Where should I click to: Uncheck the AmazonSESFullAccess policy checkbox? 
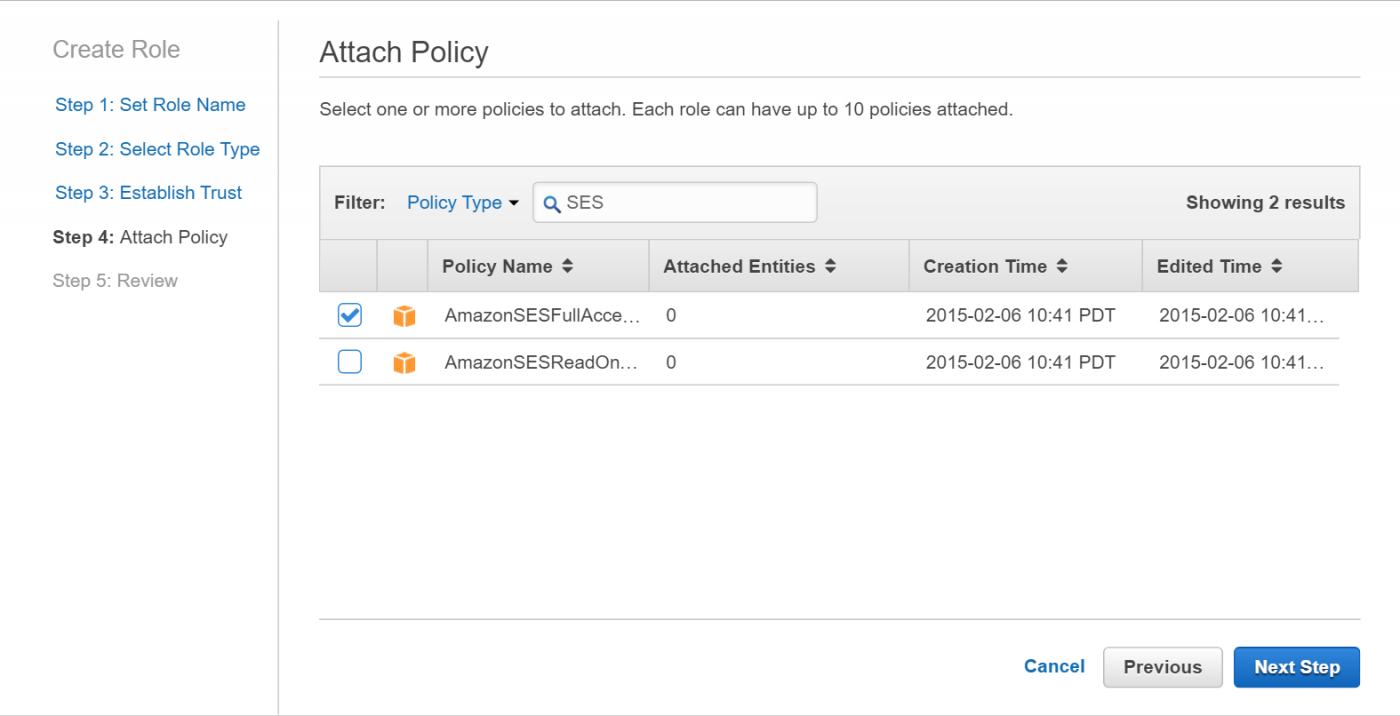tap(350, 315)
